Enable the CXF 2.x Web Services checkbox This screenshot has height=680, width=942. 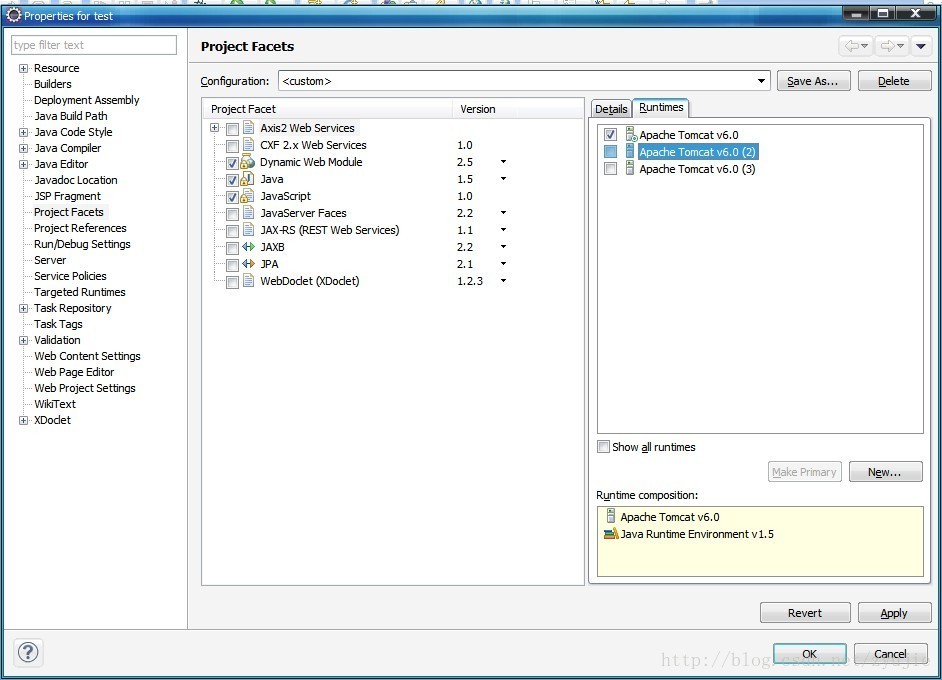(x=232, y=145)
